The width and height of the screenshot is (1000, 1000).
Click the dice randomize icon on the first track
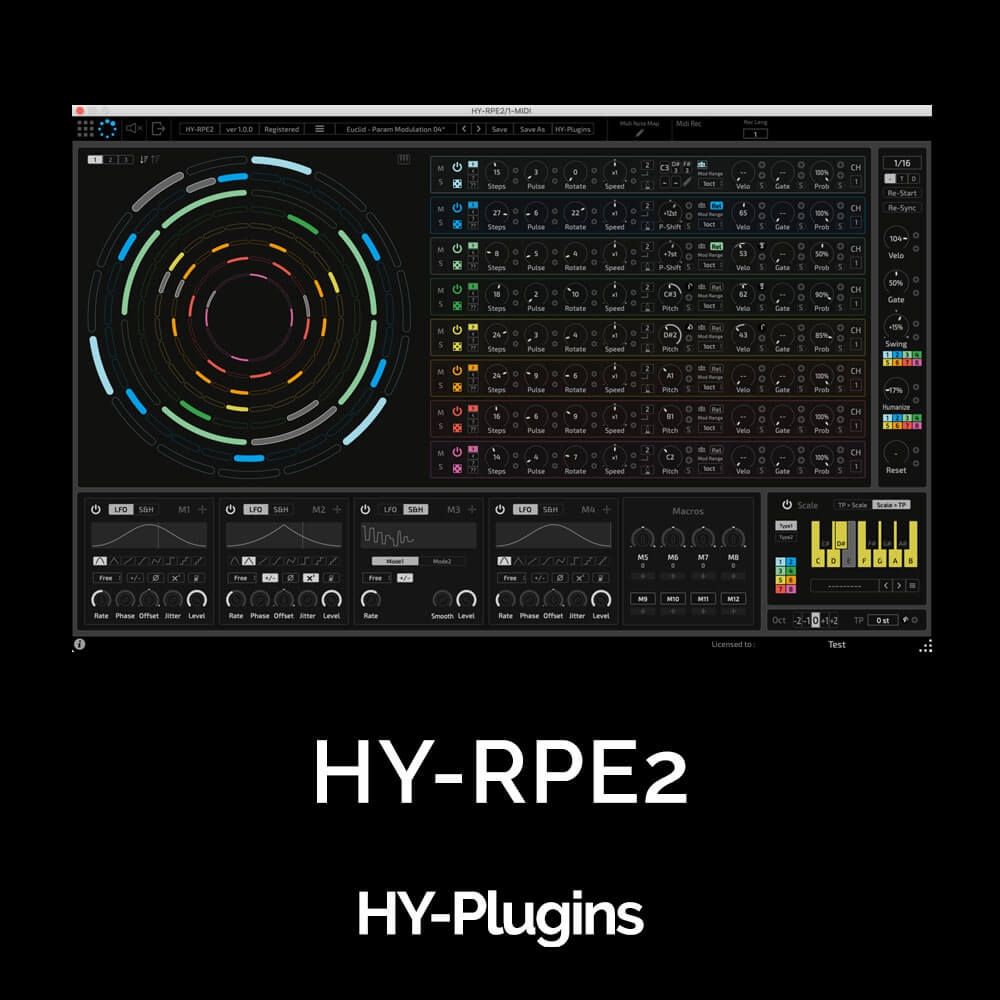pyautogui.click(x=457, y=182)
